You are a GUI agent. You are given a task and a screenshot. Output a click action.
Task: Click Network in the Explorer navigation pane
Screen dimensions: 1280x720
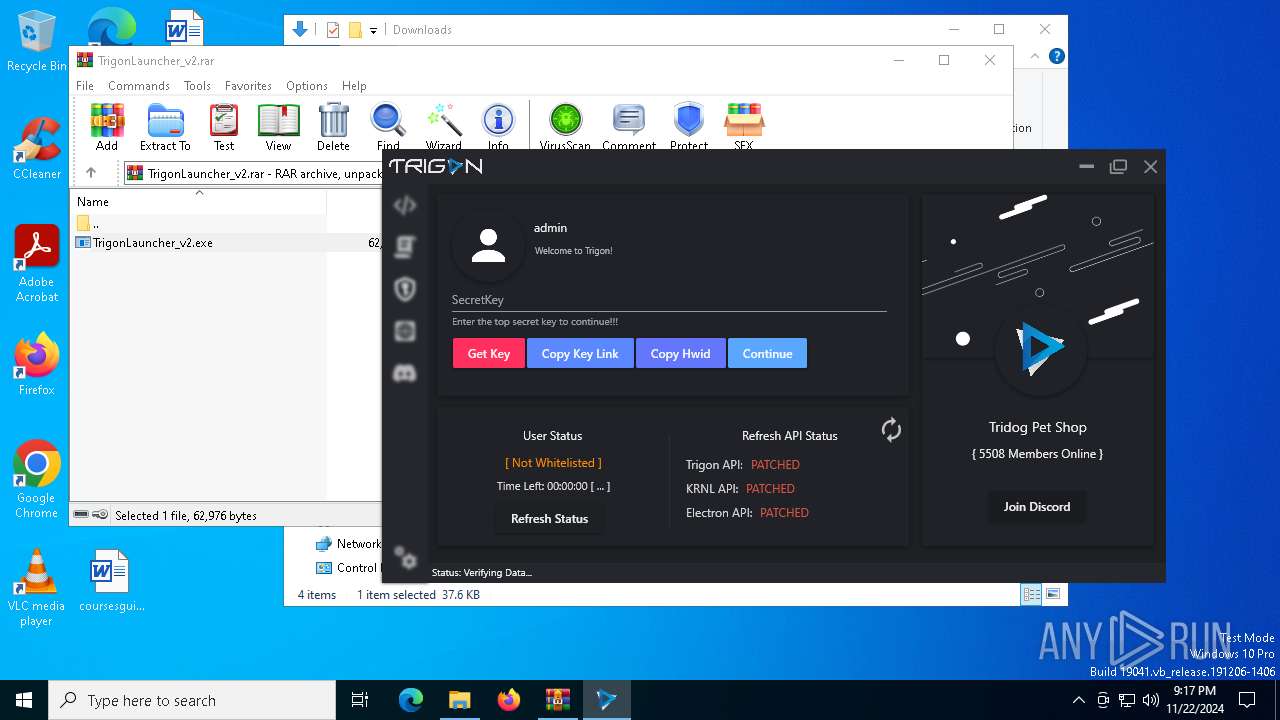click(348, 544)
